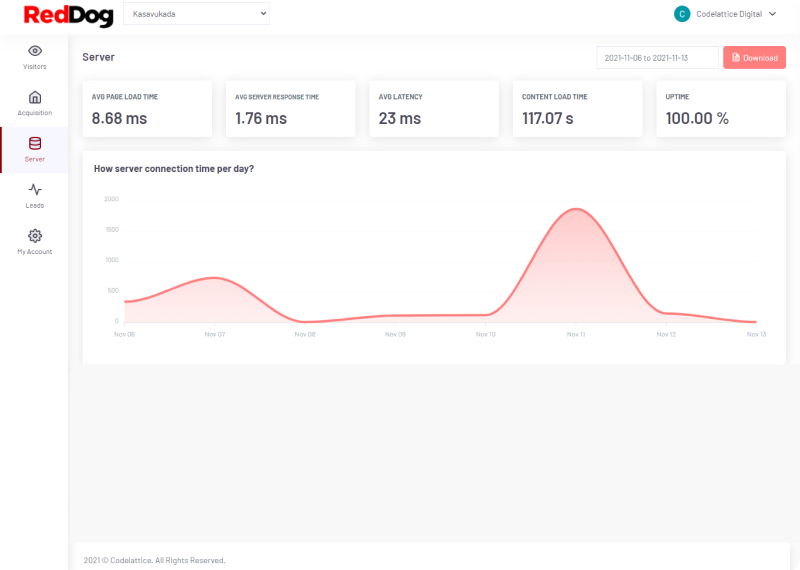Click the Nov 07 axis label
This screenshot has height=570, width=800.
215,334
